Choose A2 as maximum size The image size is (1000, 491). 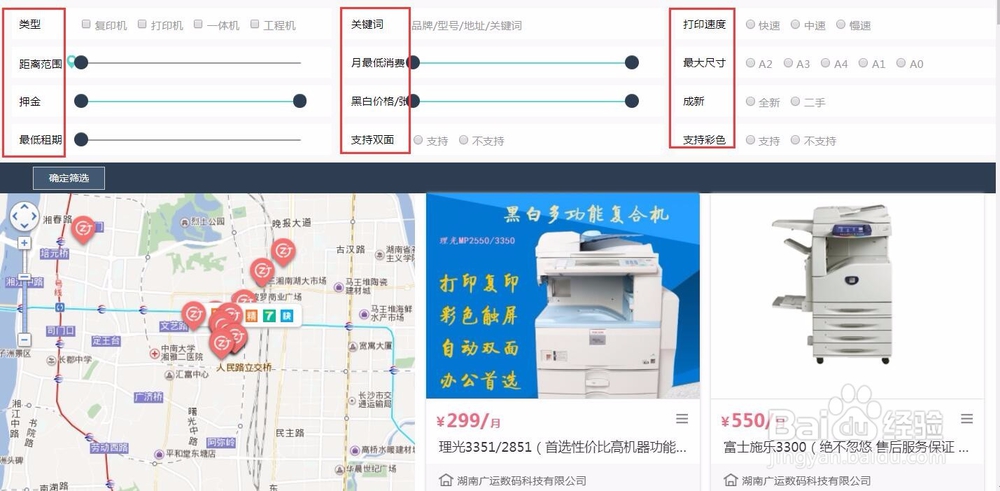[751, 62]
